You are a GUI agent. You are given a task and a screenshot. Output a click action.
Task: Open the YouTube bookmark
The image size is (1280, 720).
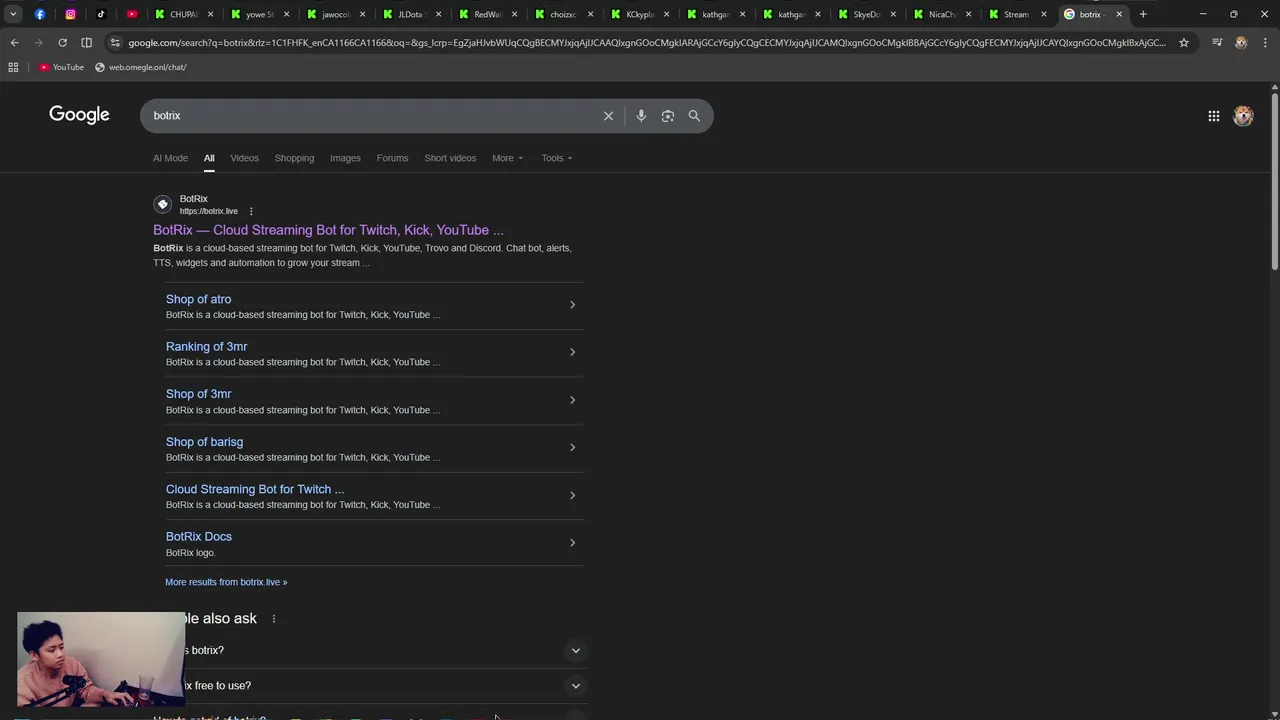(61, 67)
